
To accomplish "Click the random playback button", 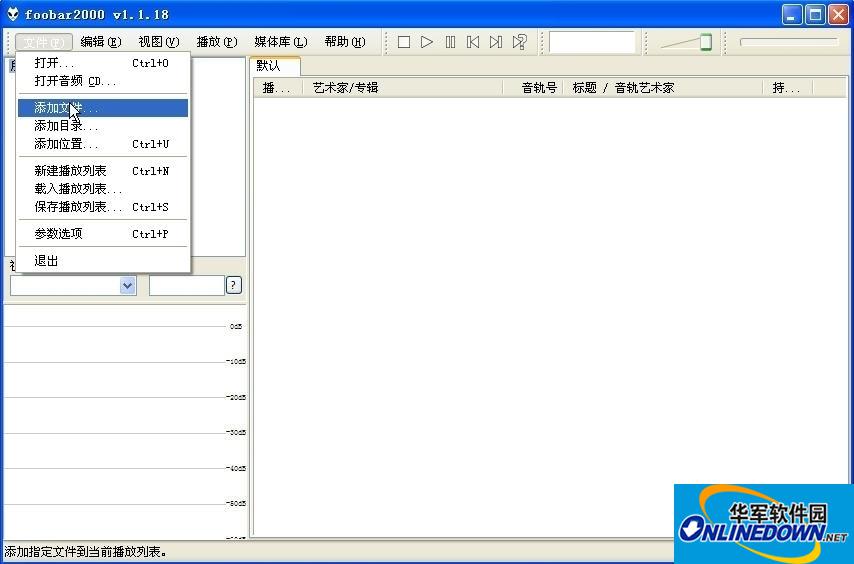I will (x=520, y=42).
